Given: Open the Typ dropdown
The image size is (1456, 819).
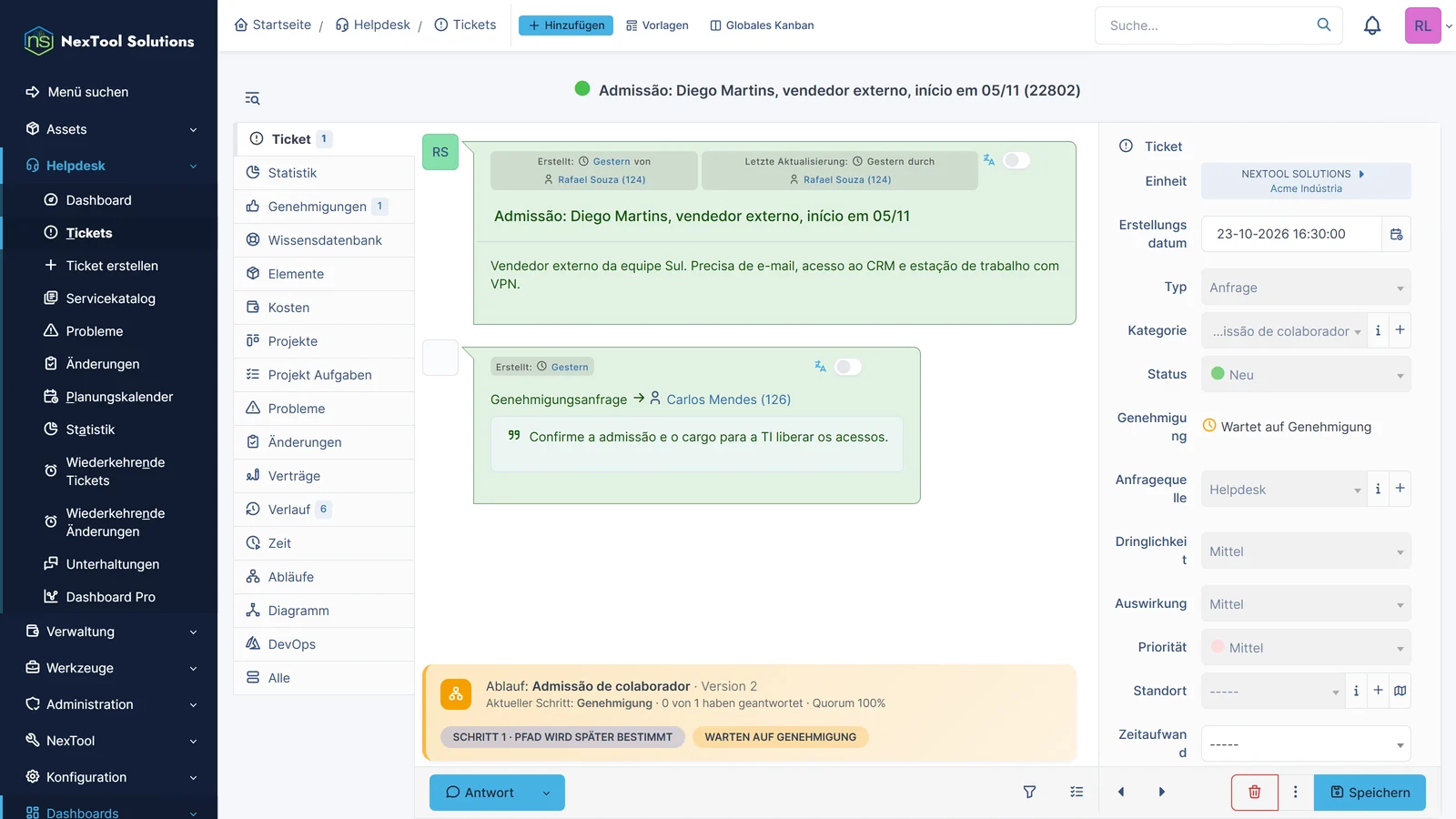Looking at the screenshot, I should click(1306, 288).
